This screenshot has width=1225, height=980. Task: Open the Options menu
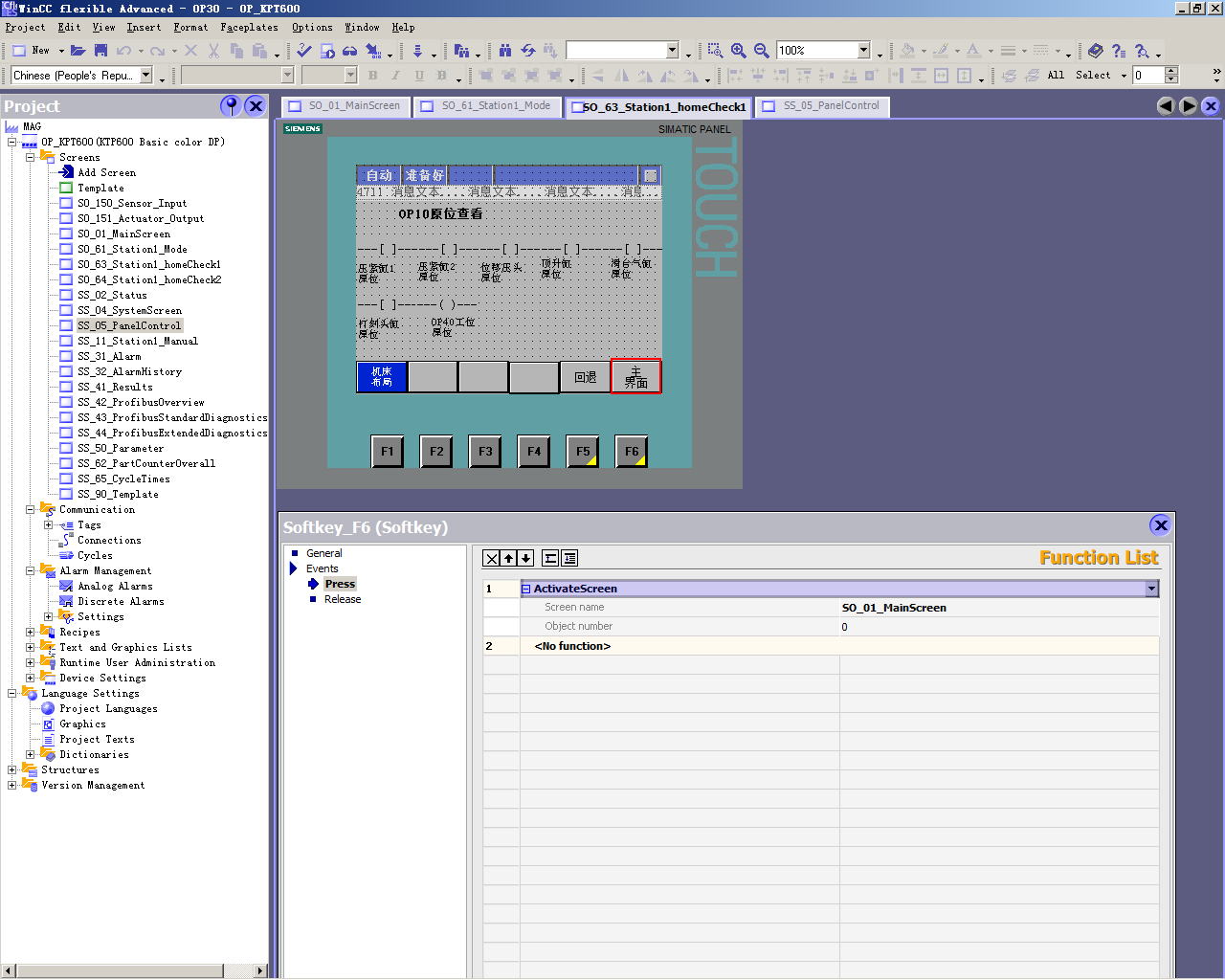coord(312,28)
